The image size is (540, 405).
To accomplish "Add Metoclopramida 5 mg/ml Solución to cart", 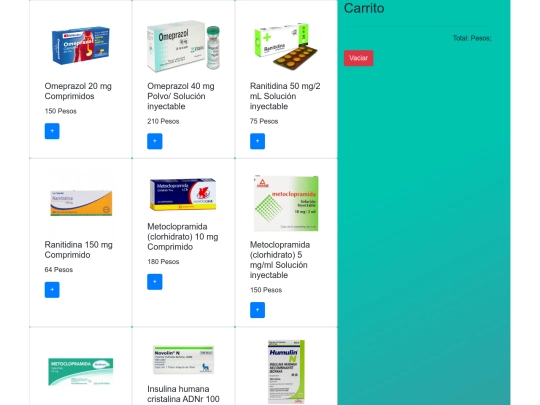I will click(257, 310).
